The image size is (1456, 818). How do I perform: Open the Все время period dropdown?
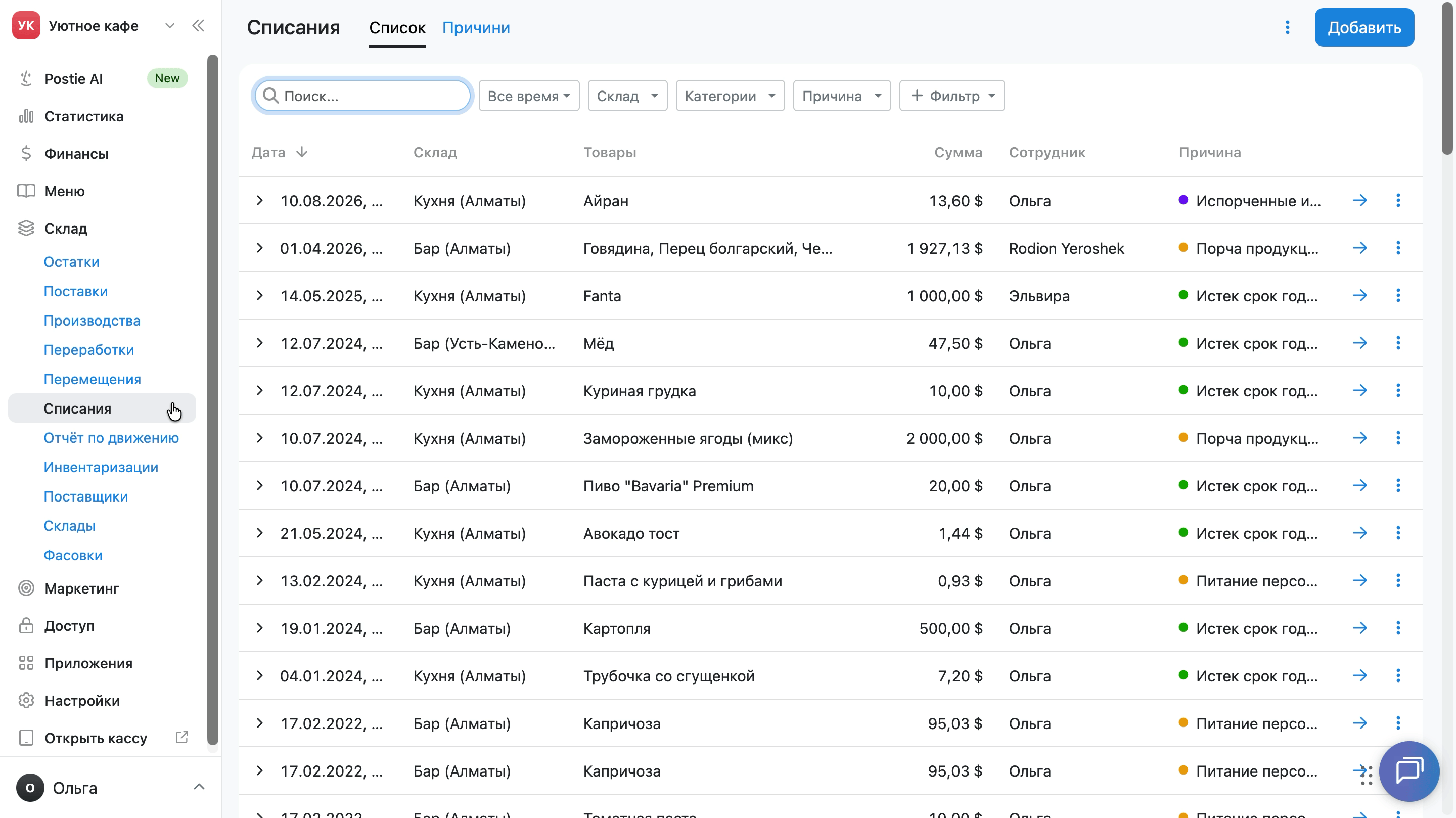coord(528,96)
